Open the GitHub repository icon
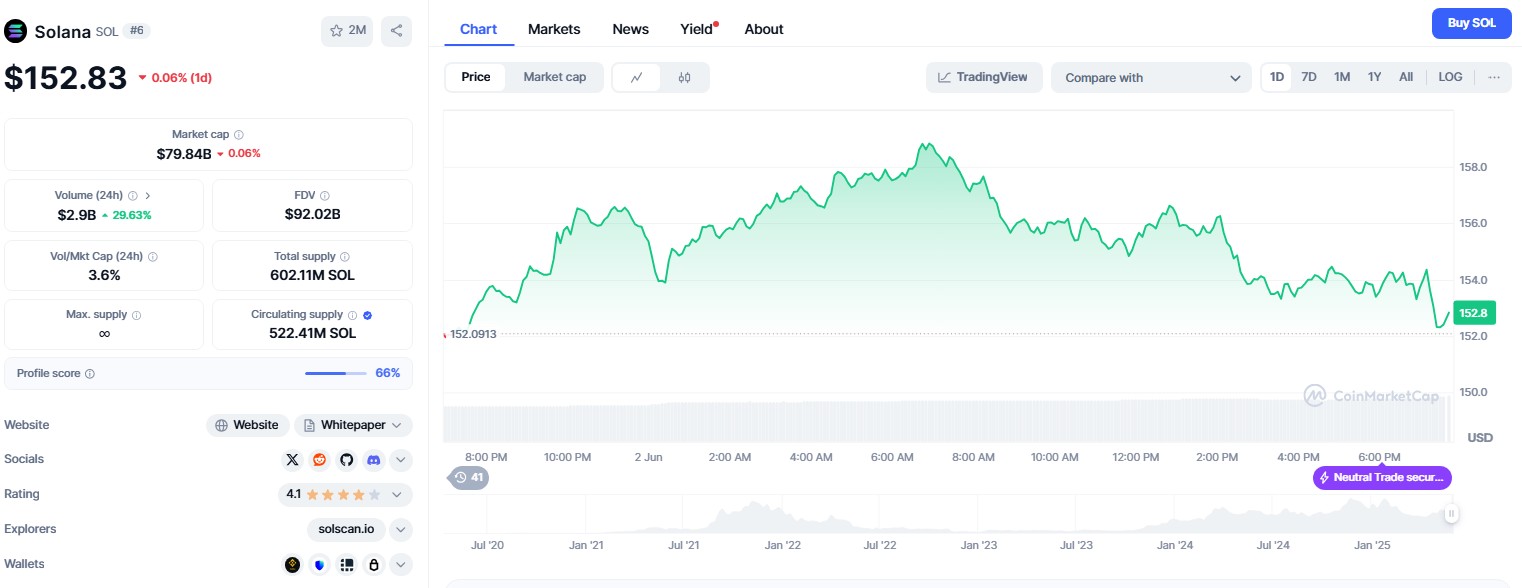This screenshot has width=1522, height=588. pos(347,460)
